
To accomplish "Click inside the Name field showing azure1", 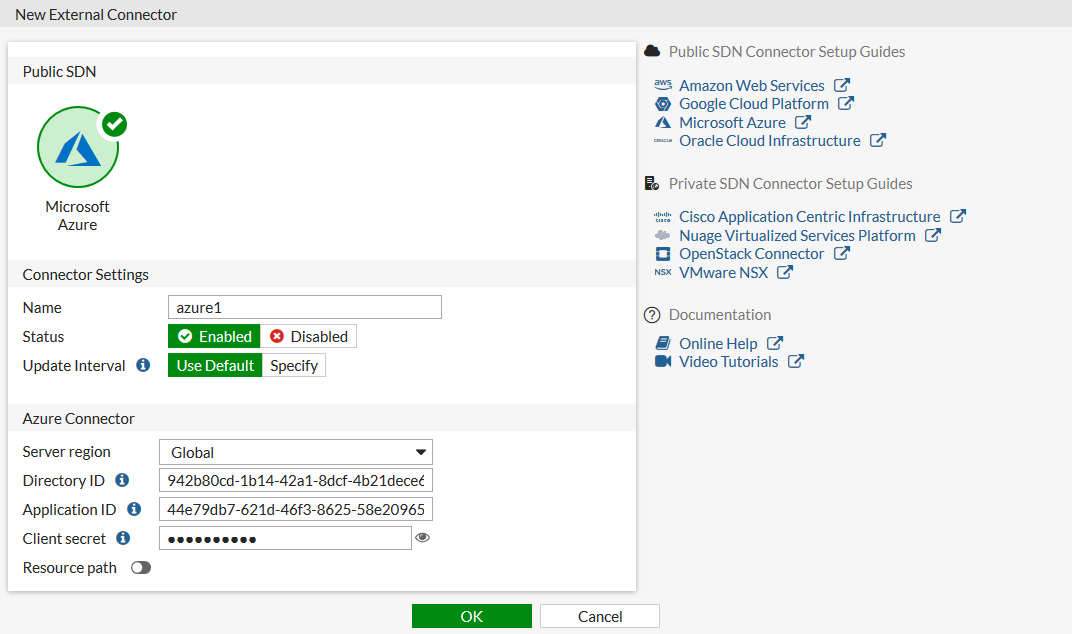I will pyautogui.click(x=304, y=307).
